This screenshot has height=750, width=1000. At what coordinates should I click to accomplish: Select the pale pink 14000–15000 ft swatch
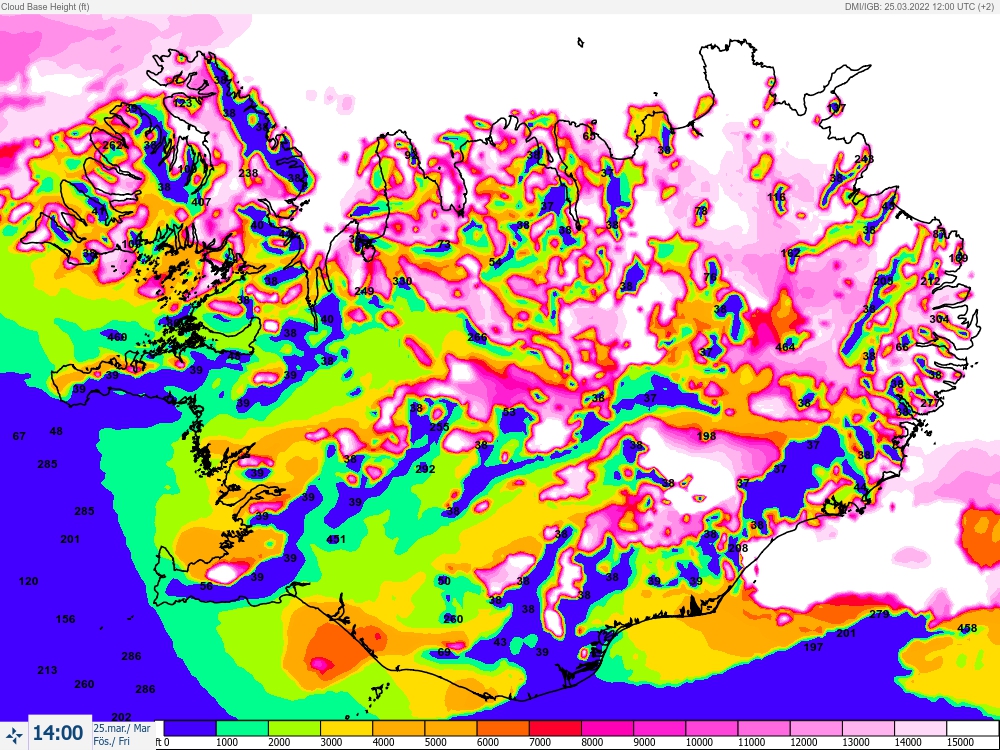click(x=921, y=728)
